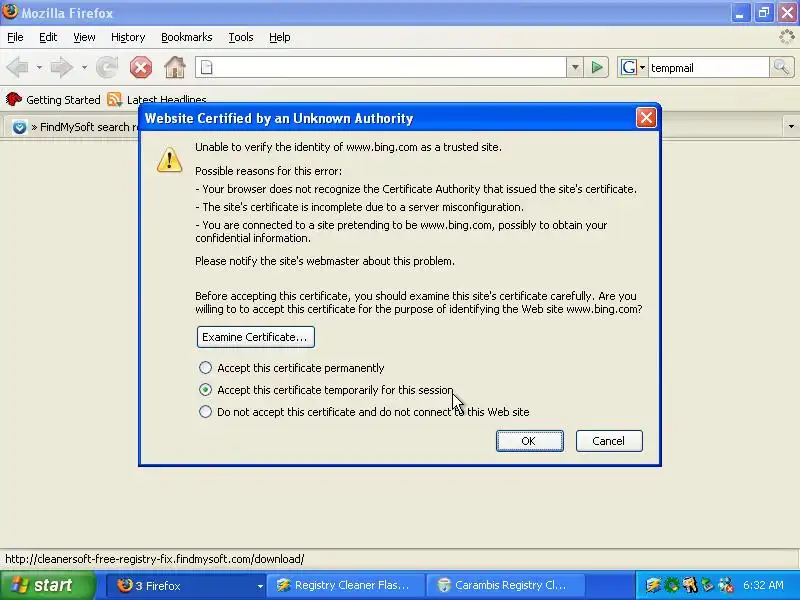Open the Registry Cleaner Flash taskbar item

point(348,585)
